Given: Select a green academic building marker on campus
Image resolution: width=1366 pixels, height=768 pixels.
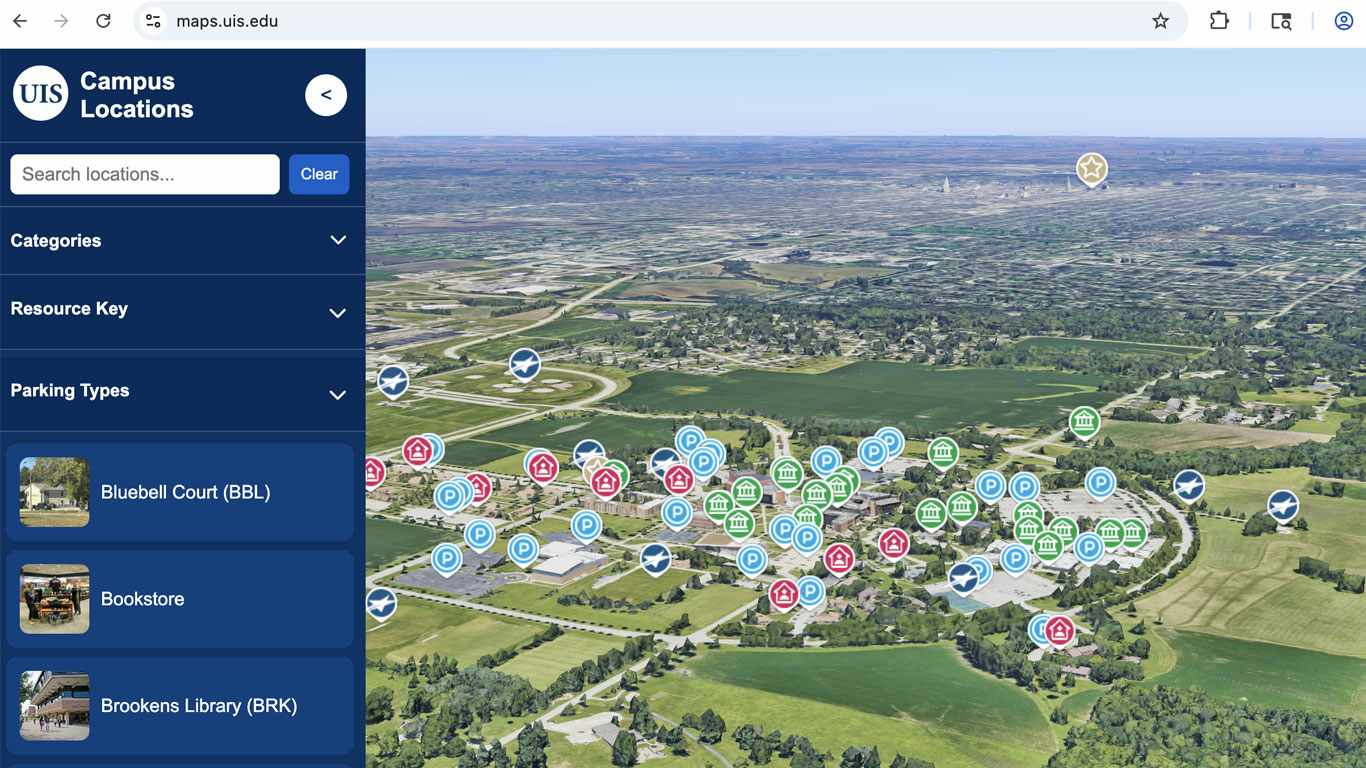Looking at the screenshot, I should click(787, 474).
